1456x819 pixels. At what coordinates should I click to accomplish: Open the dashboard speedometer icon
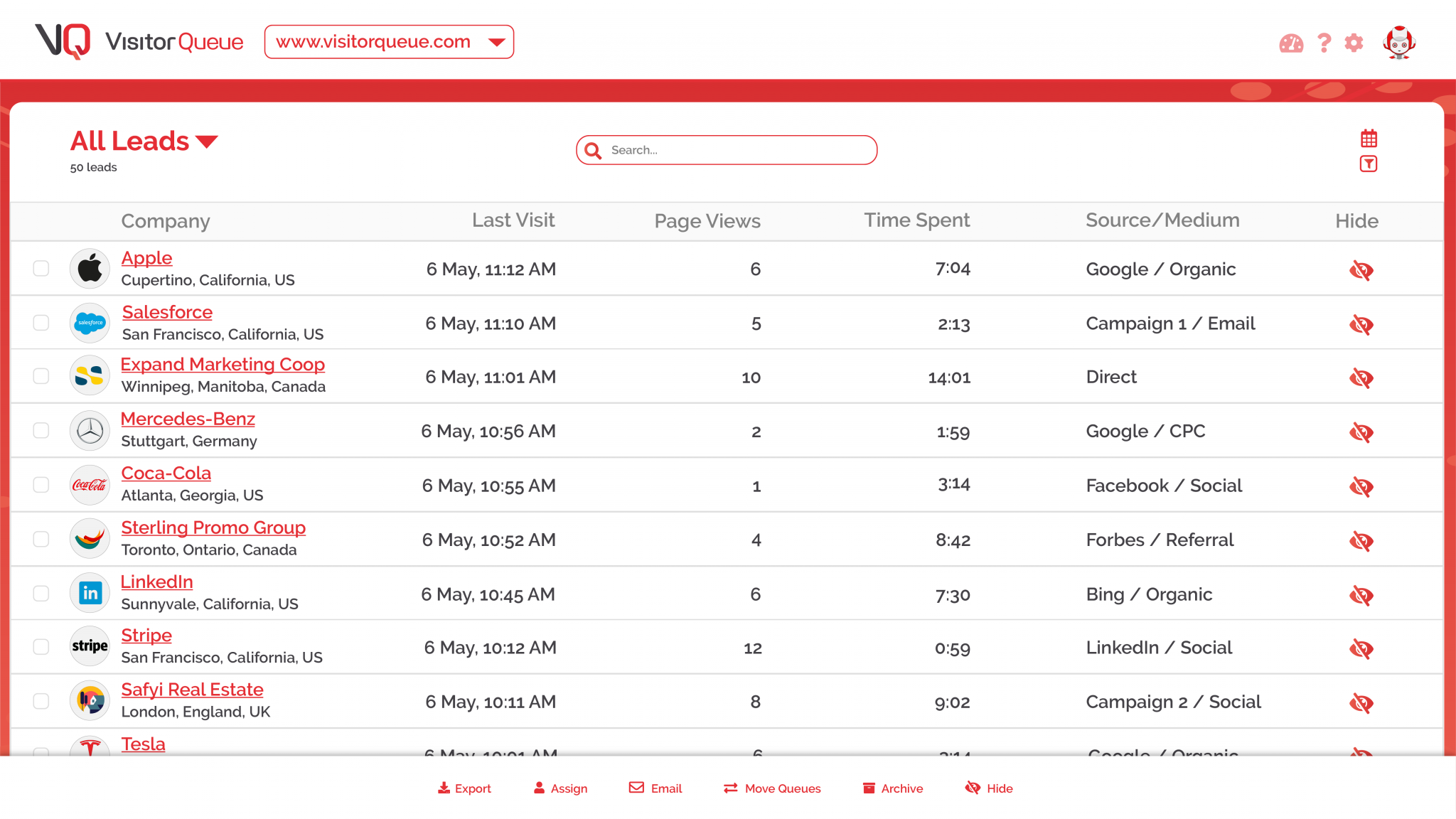(x=1290, y=43)
